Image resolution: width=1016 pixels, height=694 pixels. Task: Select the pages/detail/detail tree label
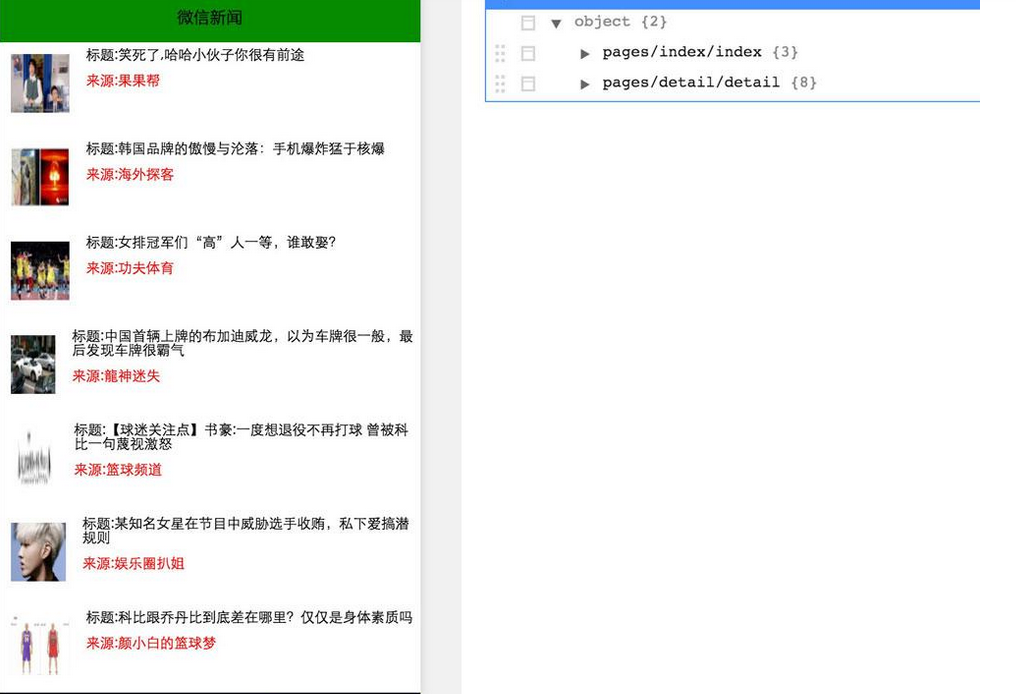[x=691, y=82]
